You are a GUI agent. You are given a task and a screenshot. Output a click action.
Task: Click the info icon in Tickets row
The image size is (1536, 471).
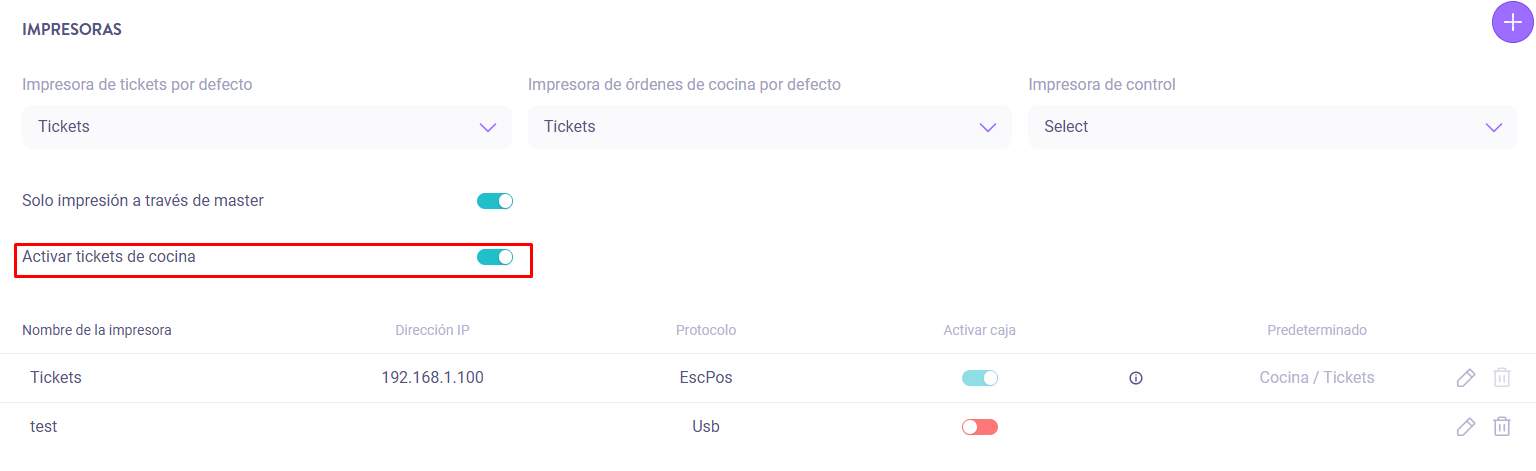(x=1135, y=378)
